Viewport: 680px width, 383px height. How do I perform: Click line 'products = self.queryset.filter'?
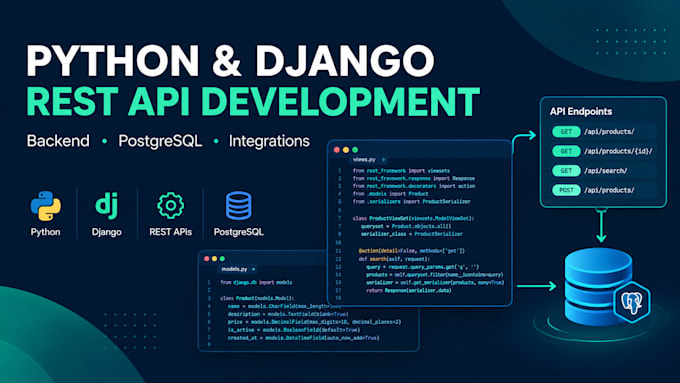(x=435, y=275)
